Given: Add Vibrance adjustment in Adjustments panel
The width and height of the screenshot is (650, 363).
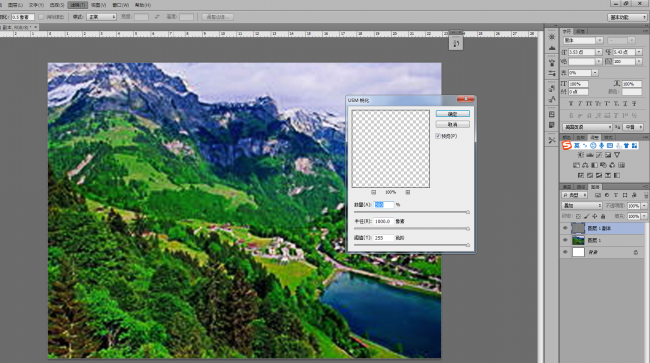Looking at the screenshot, I should click(617, 155).
